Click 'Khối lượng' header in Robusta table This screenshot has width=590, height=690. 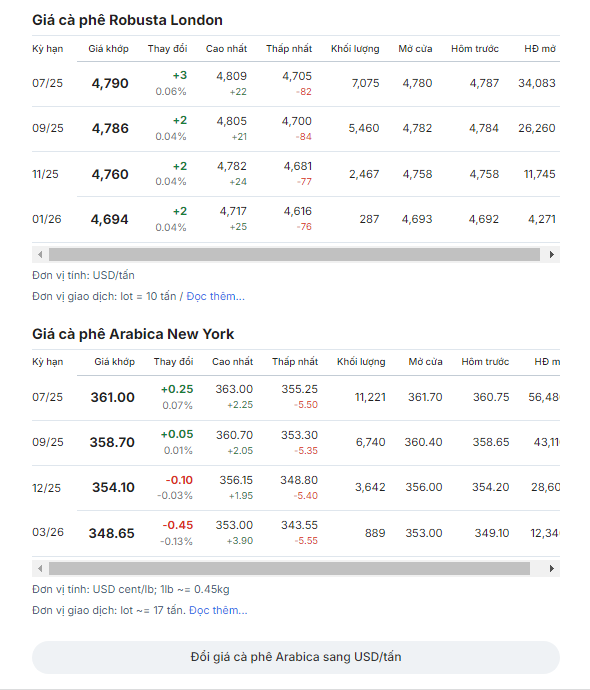point(355,49)
